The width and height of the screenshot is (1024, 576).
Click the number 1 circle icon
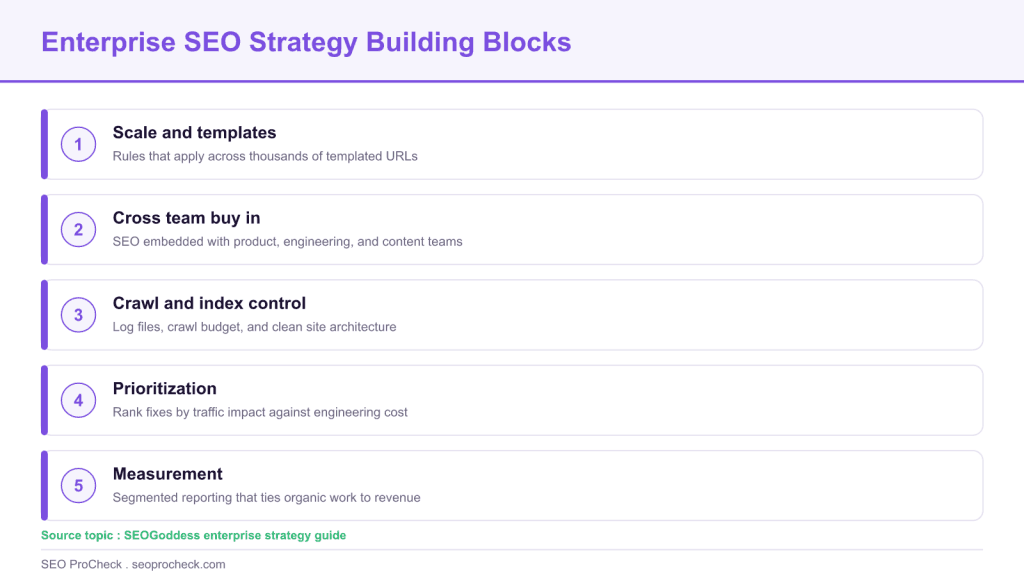[78, 144]
